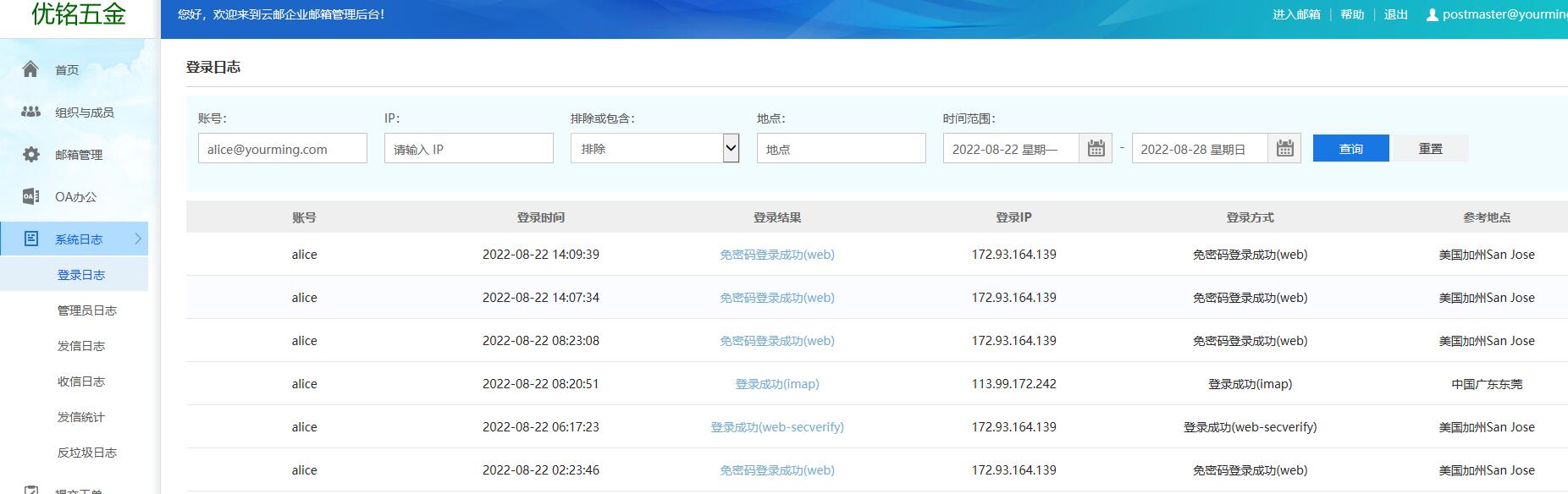Click the mailbox management gear icon

pos(30,154)
